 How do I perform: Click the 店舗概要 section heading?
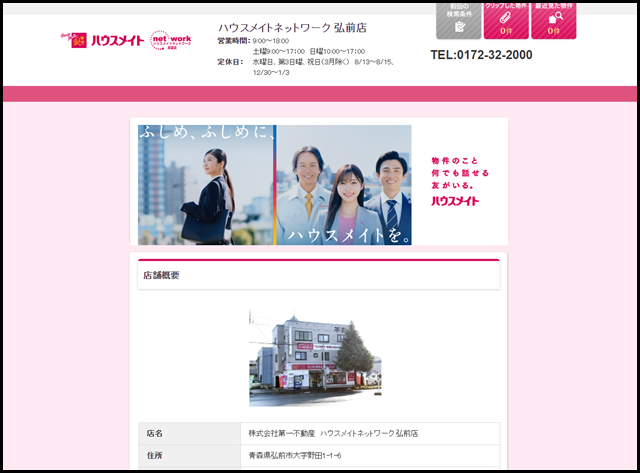(x=161, y=275)
